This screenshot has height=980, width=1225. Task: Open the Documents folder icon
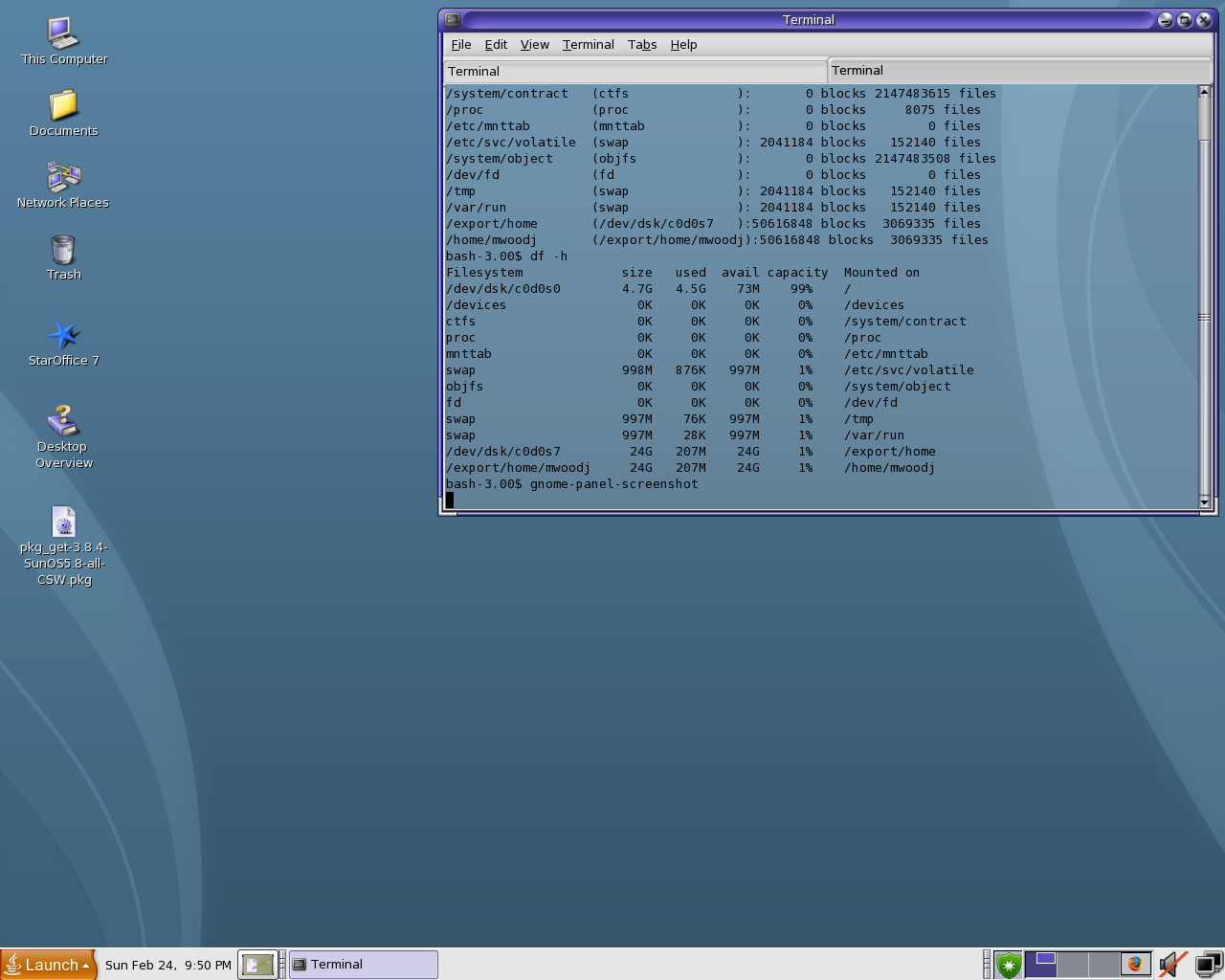click(63, 105)
